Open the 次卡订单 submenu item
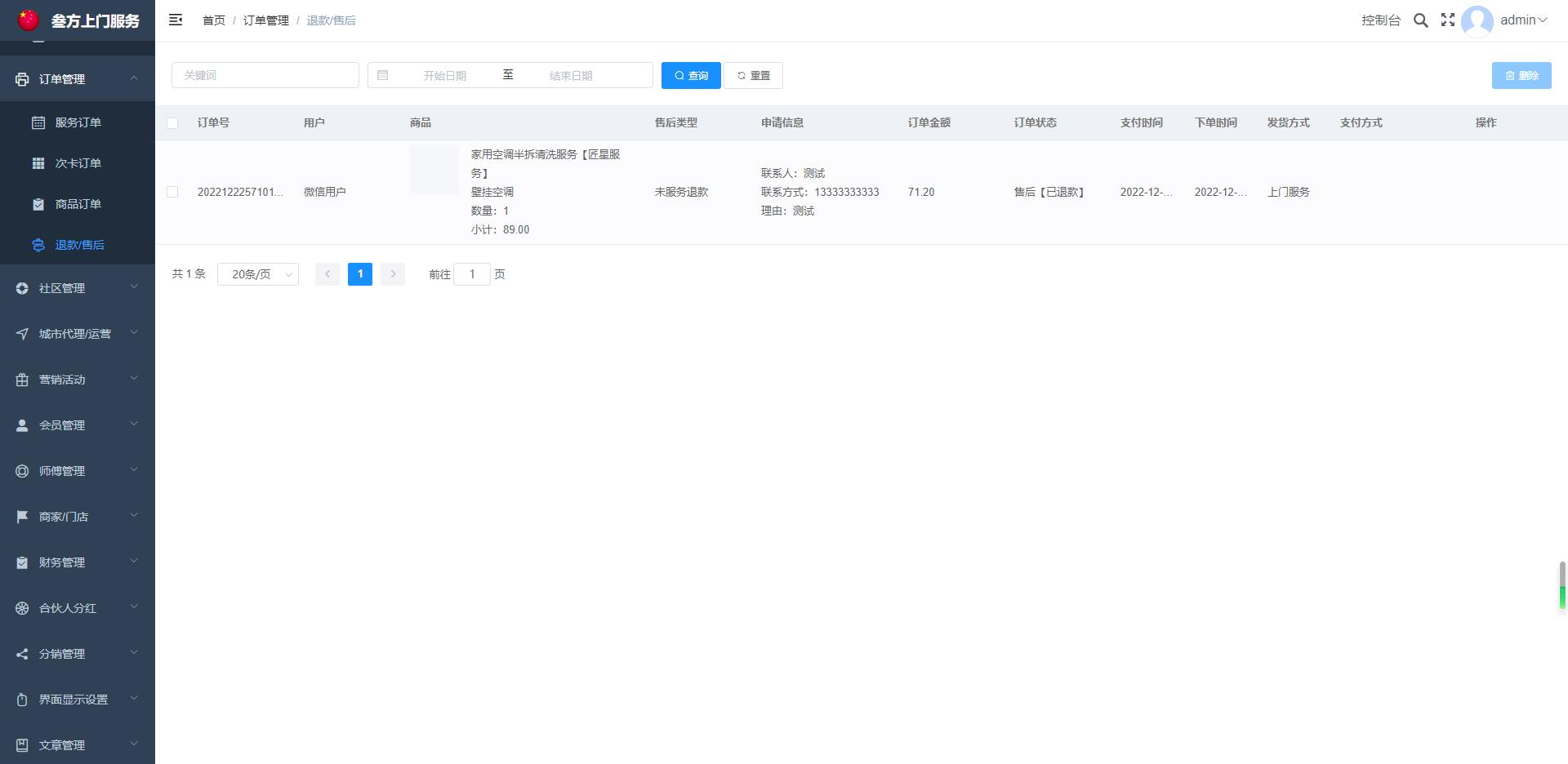Image resolution: width=1568 pixels, height=764 pixels. point(78,163)
